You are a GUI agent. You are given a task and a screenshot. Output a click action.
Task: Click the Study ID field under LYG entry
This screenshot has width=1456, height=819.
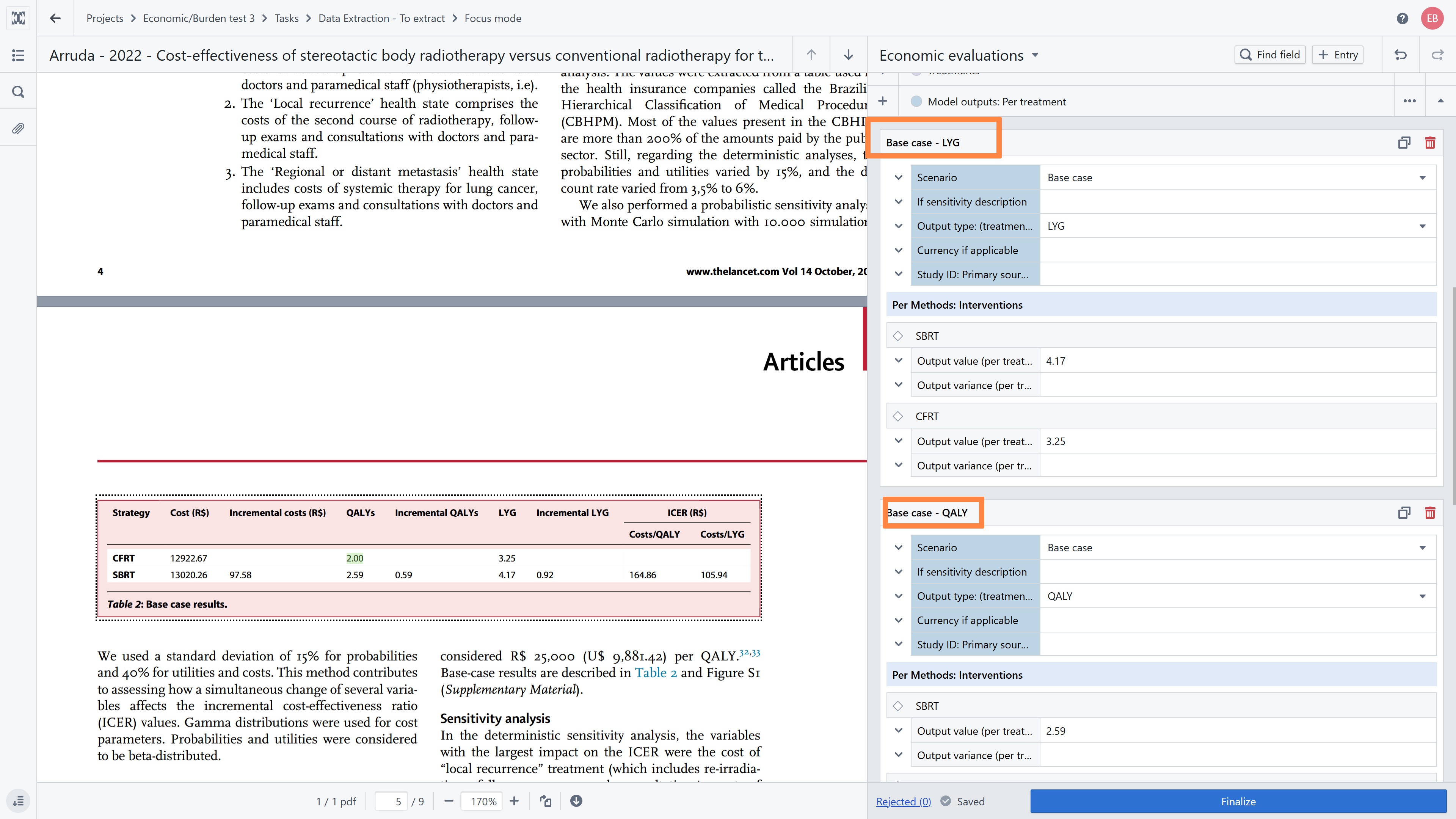click(x=1238, y=275)
